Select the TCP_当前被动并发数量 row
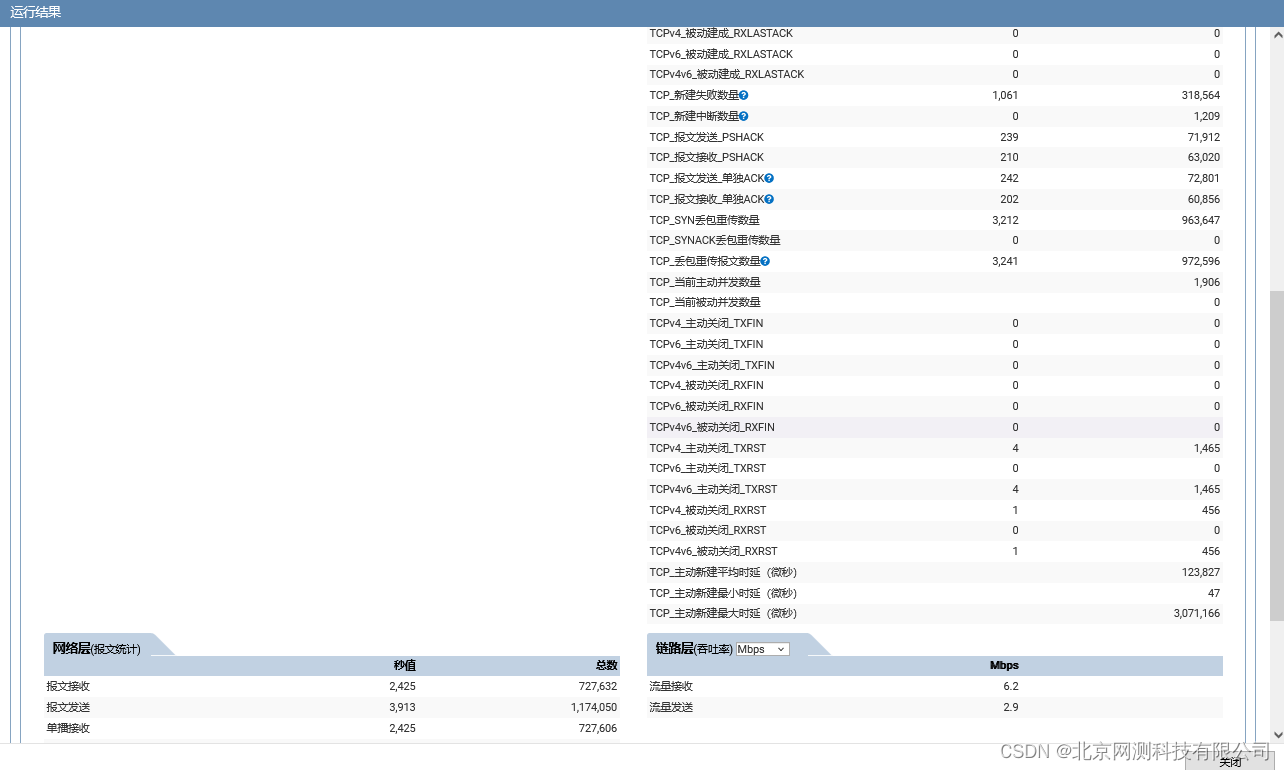Image resolution: width=1284 pixels, height=770 pixels. coord(935,302)
